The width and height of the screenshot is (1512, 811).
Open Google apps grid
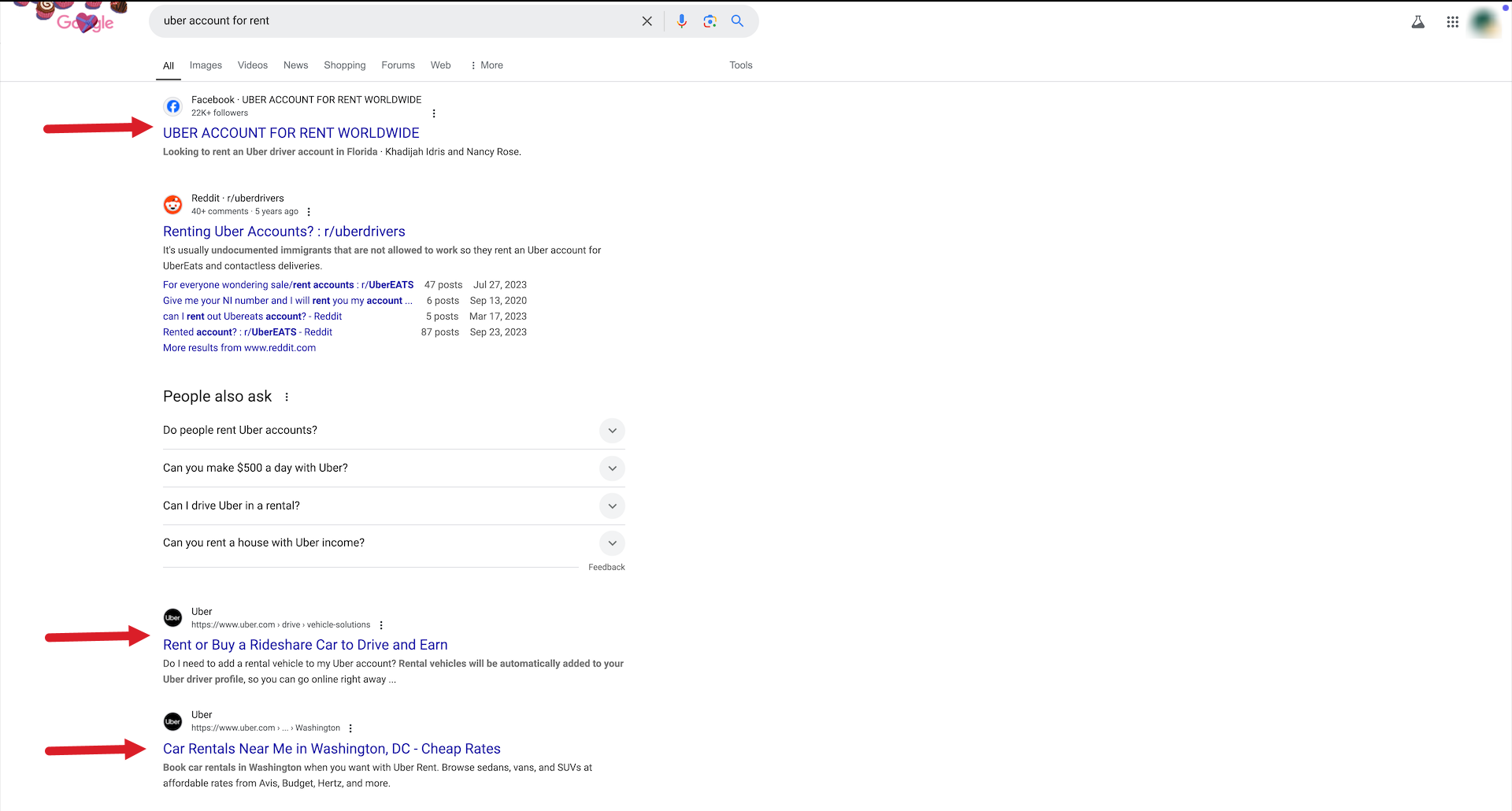click(1453, 22)
